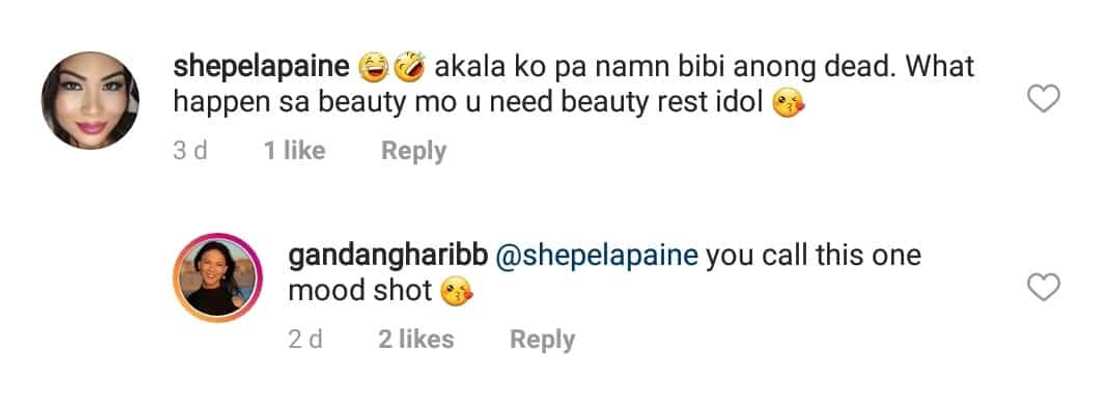This screenshot has width=1120, height=412.
Task: Click the rolling-laughing emoji before "akala"
Action: (408, 68)
